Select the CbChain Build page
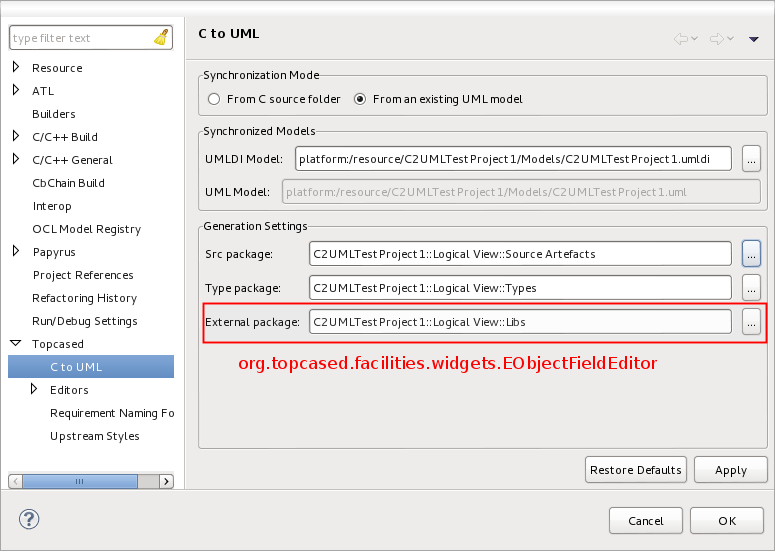The image size is (775, 551). pos(68,183)
